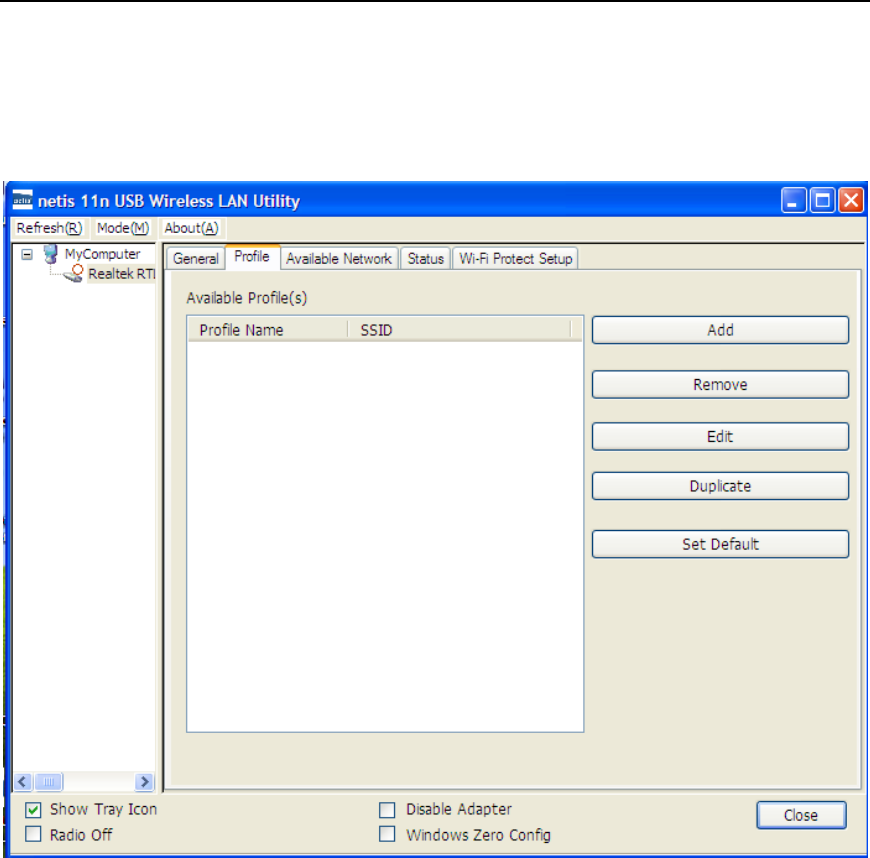Check the Disable Adapter checkbox
870x858 pixels.
coord(387,810)
